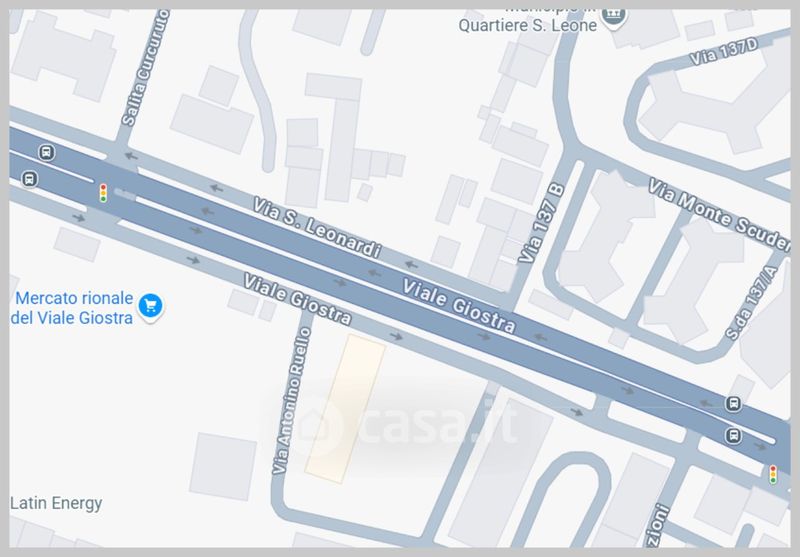Image resolution: width=800 pixels, height=557 pixels.
Task: Click the upper bus stop icon below S.da 137/A
Action: 733,404
